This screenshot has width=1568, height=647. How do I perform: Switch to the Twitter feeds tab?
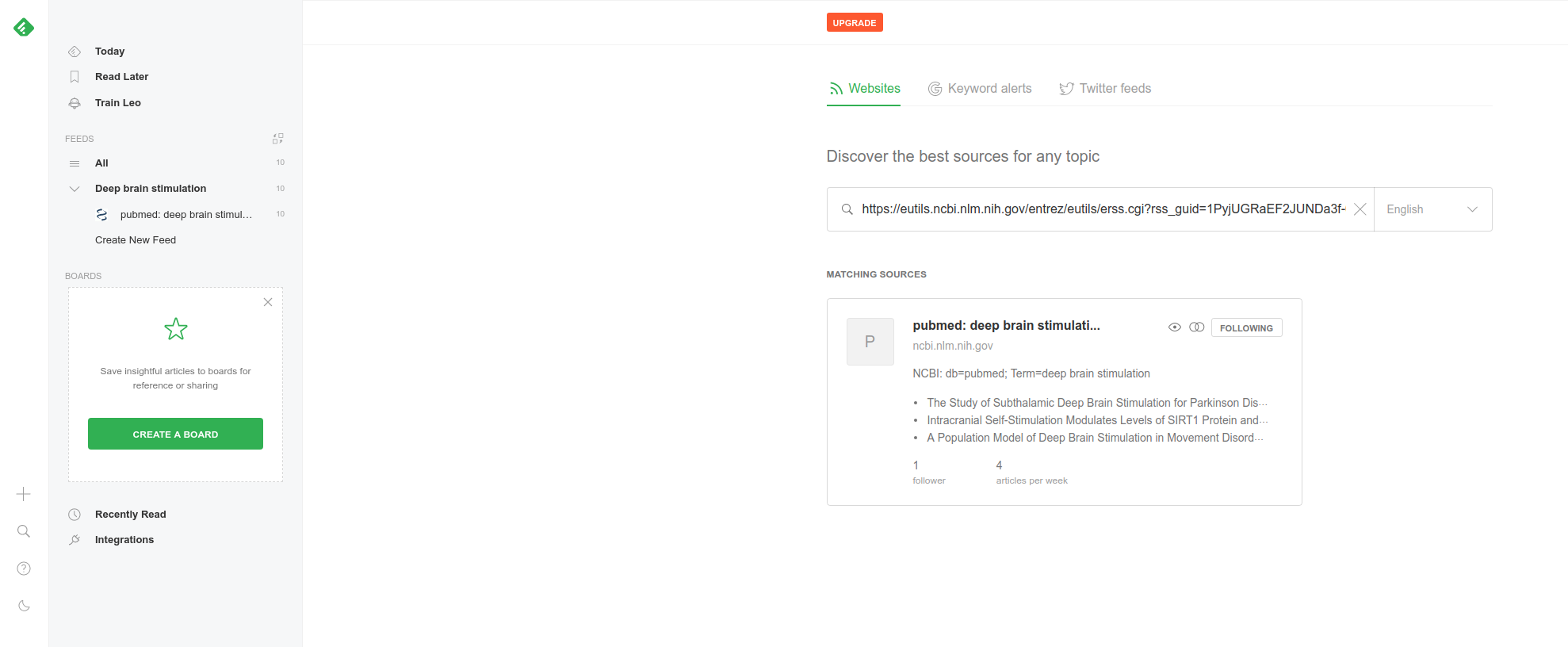click(x=1105, y=89)
